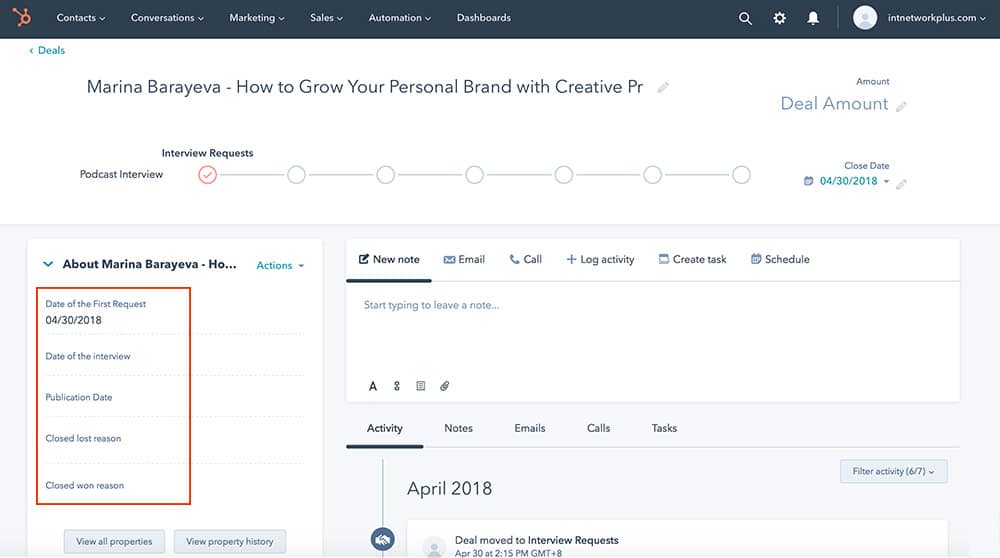Go to Dashboards
This screenshot has width=1000, height=558.
pos(483,18)
